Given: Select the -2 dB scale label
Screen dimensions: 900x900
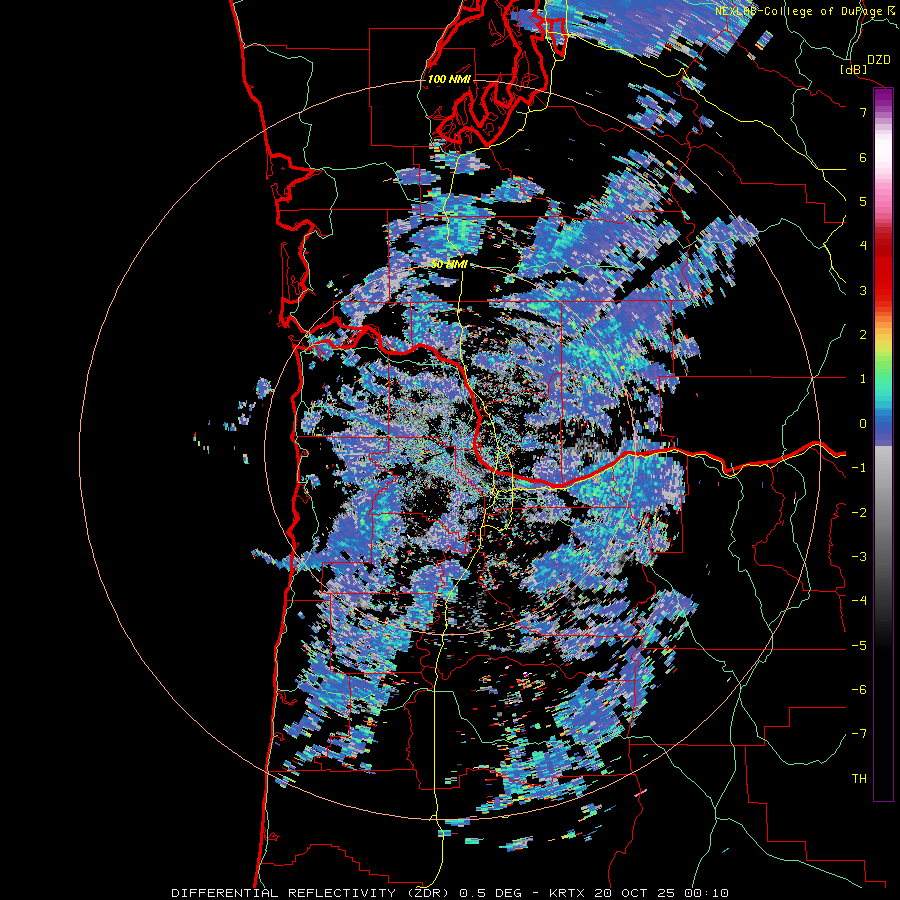Looking at the screenshot, I should coord(859,513).
